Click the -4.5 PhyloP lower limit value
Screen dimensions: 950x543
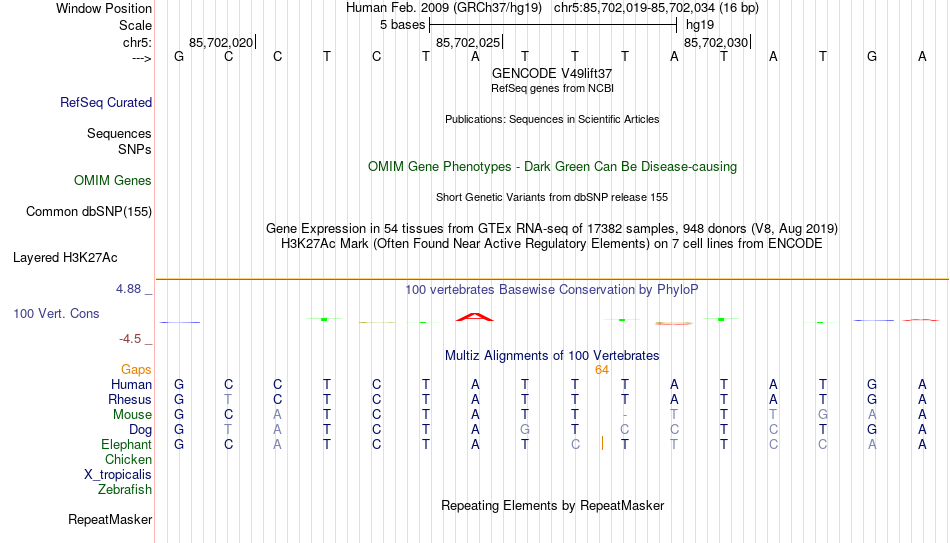130,339
